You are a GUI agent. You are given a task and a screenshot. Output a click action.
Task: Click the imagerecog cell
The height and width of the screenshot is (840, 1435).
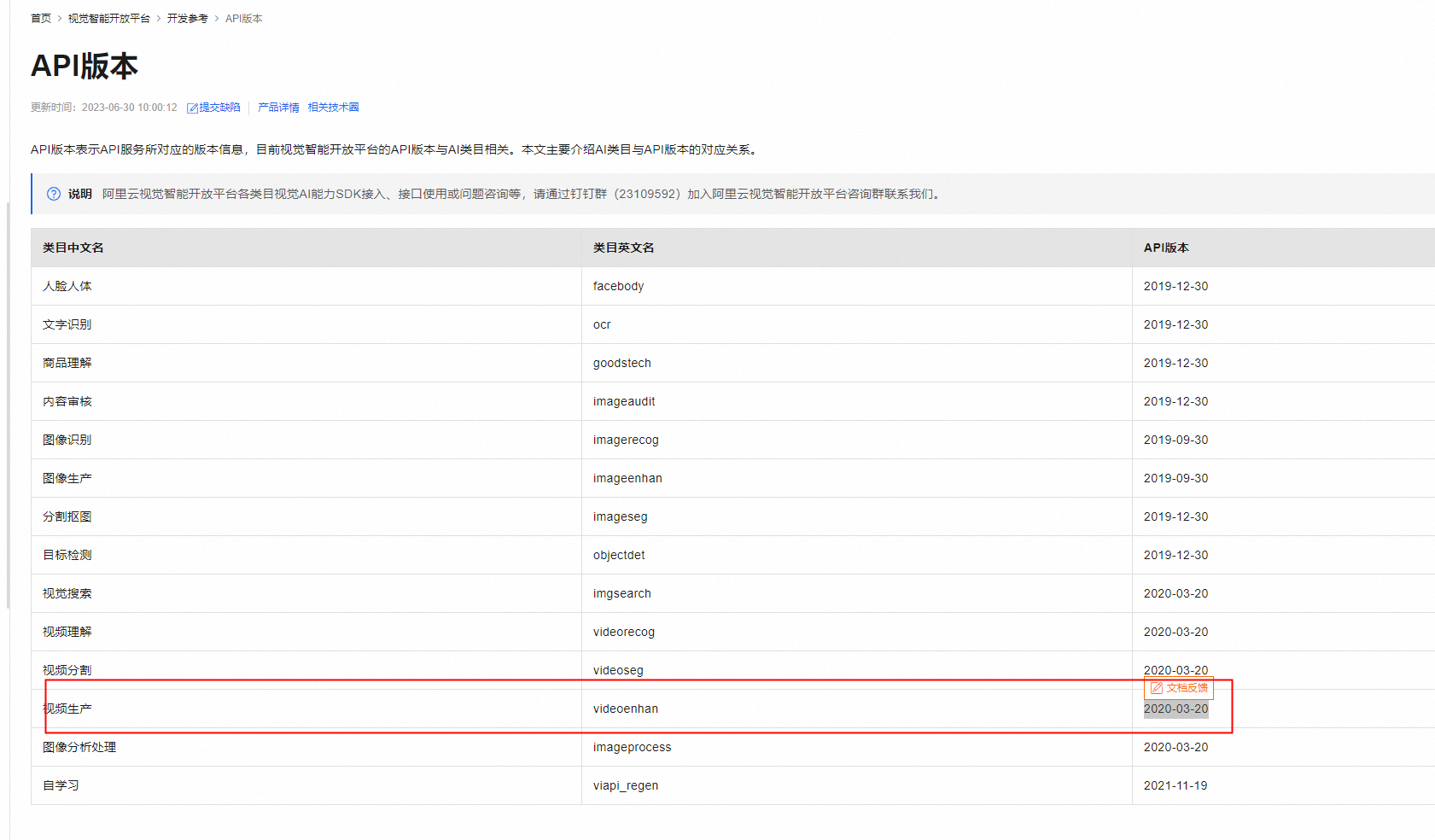point(857,440)
